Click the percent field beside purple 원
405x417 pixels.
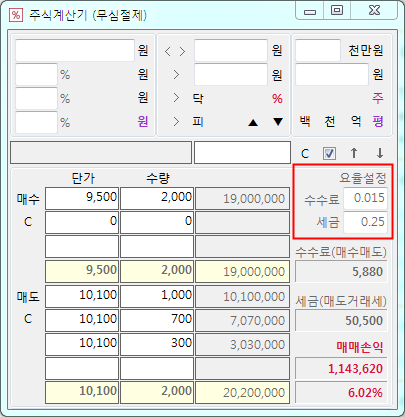(x=36, y=122)
